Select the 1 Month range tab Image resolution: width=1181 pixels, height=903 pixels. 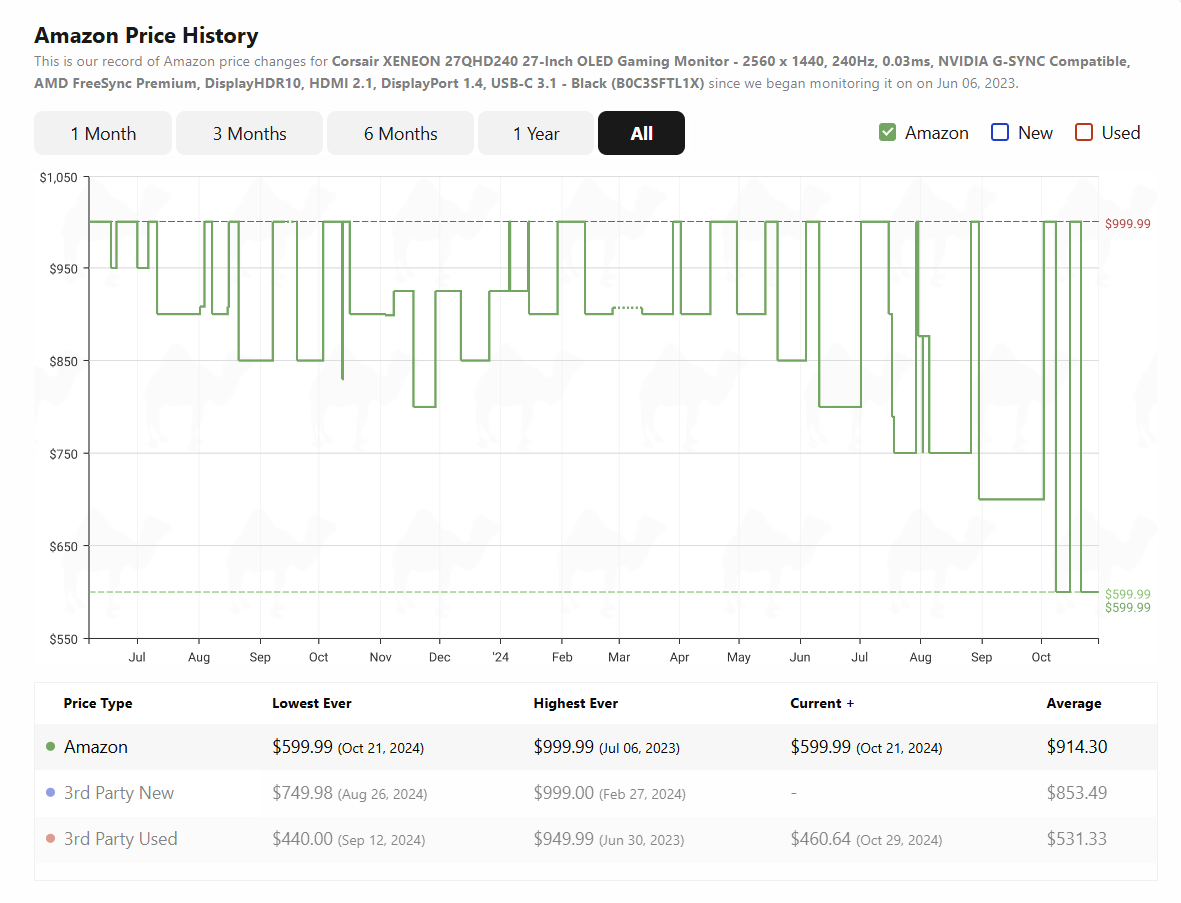[103, 133]
